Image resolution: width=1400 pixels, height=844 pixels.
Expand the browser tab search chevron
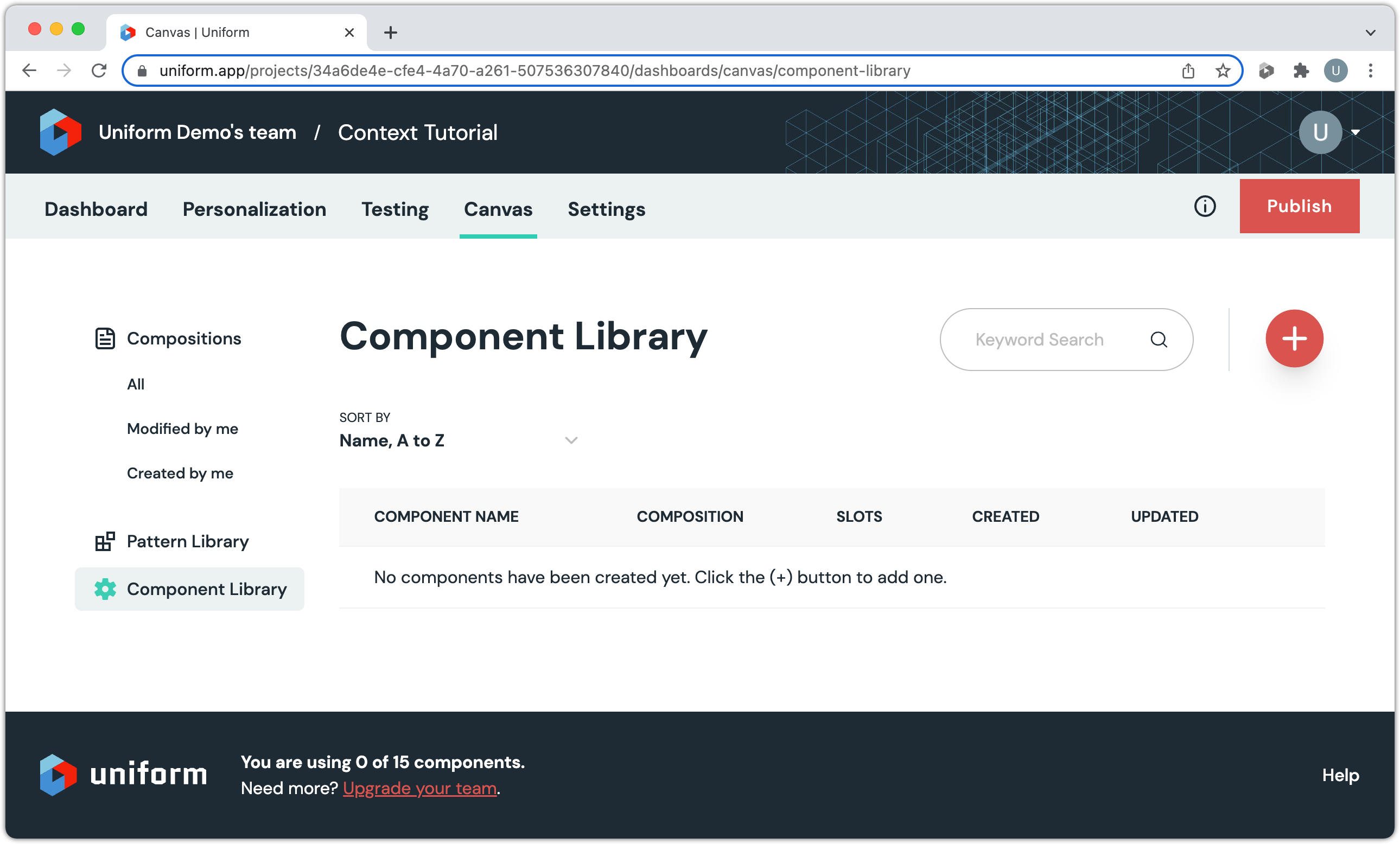click(1370, 33)
